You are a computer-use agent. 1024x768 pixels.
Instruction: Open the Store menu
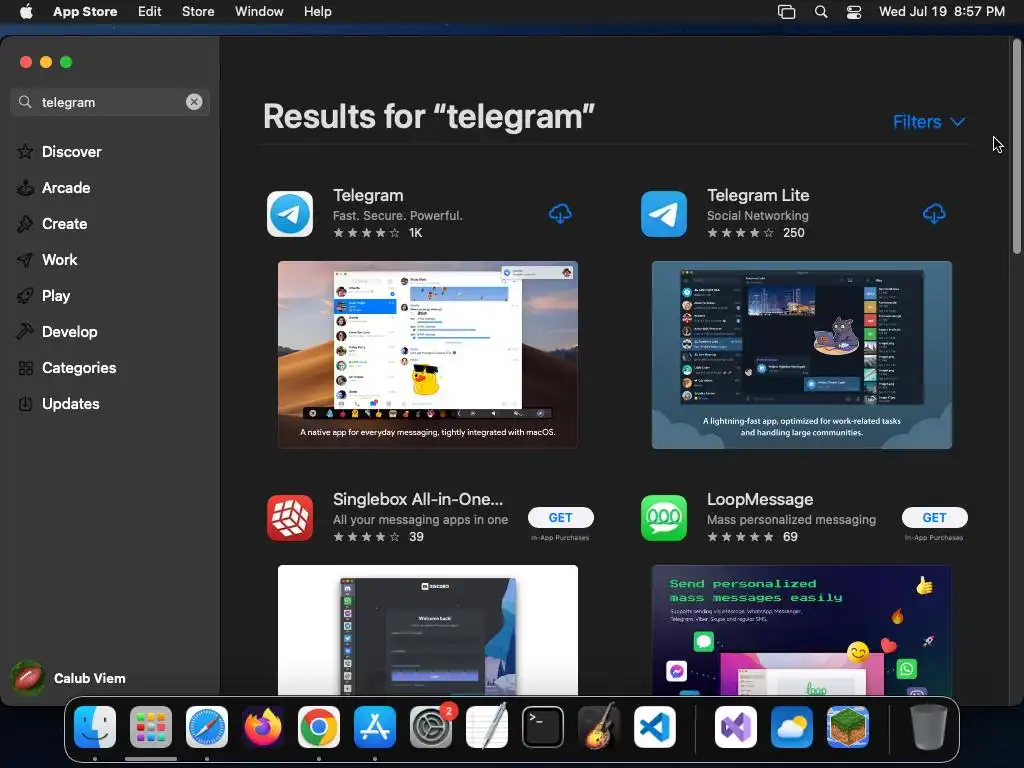[198, 11]
